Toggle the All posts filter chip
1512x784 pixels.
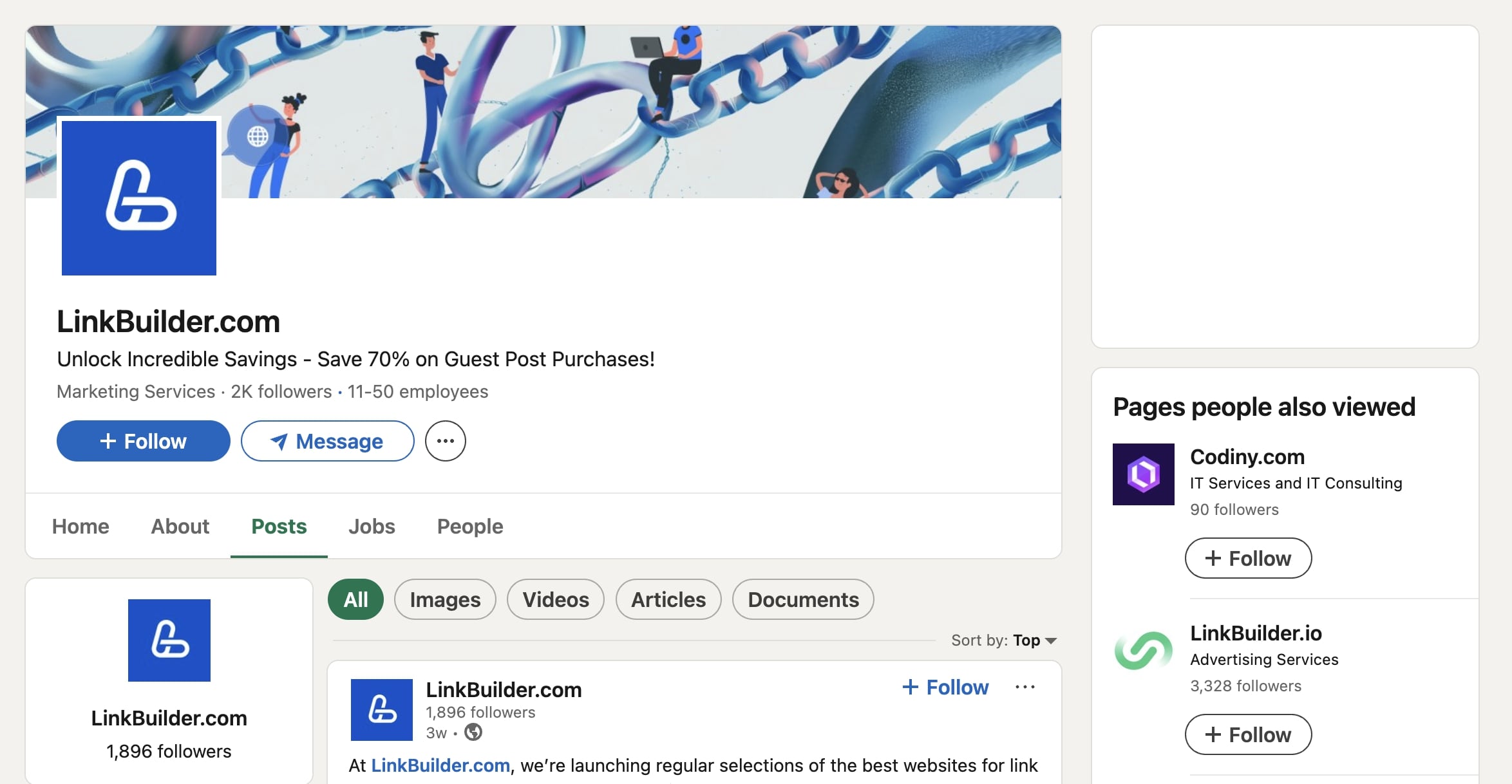[x=355, y=599]
